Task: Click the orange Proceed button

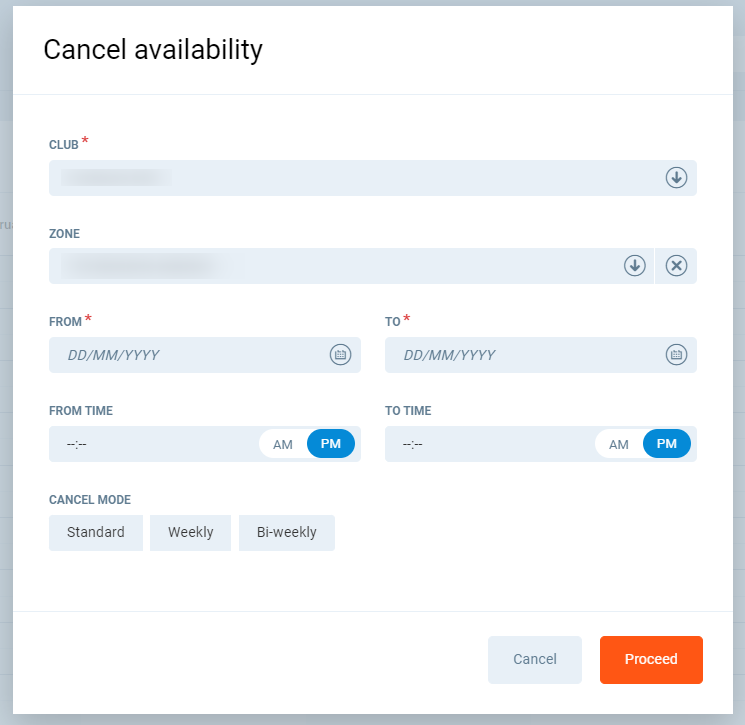Action: pos(651,660)
